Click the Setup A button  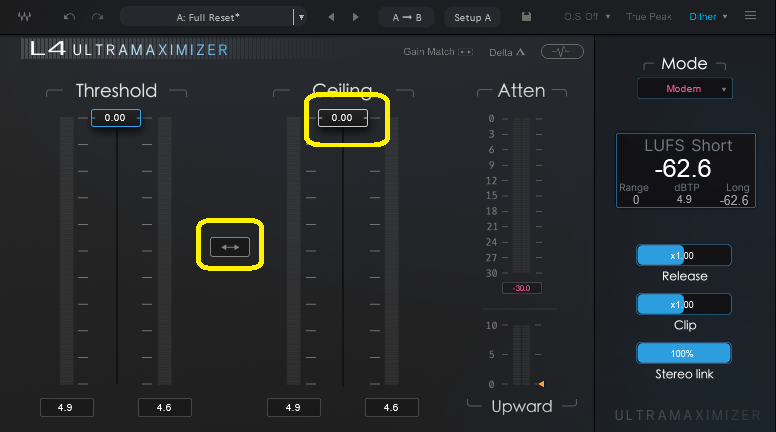coord(472,17)
